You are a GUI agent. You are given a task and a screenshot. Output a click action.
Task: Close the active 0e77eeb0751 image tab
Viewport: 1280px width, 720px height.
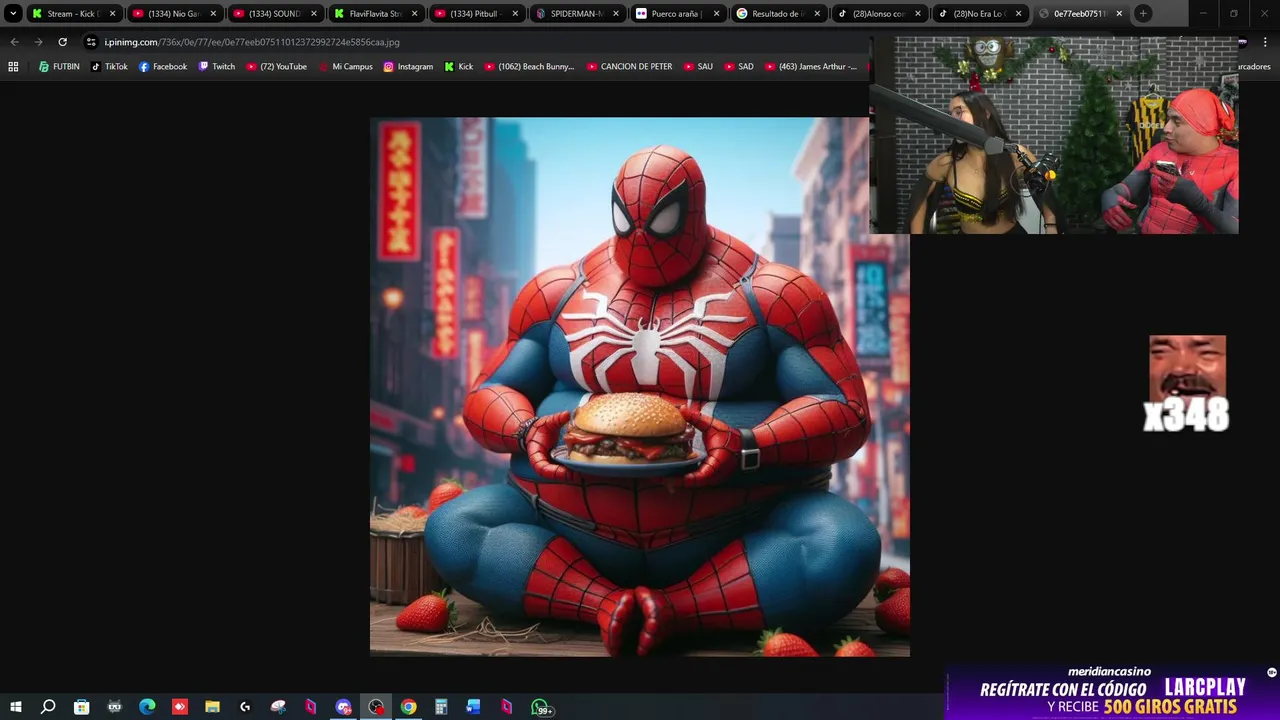point(1119,14)
